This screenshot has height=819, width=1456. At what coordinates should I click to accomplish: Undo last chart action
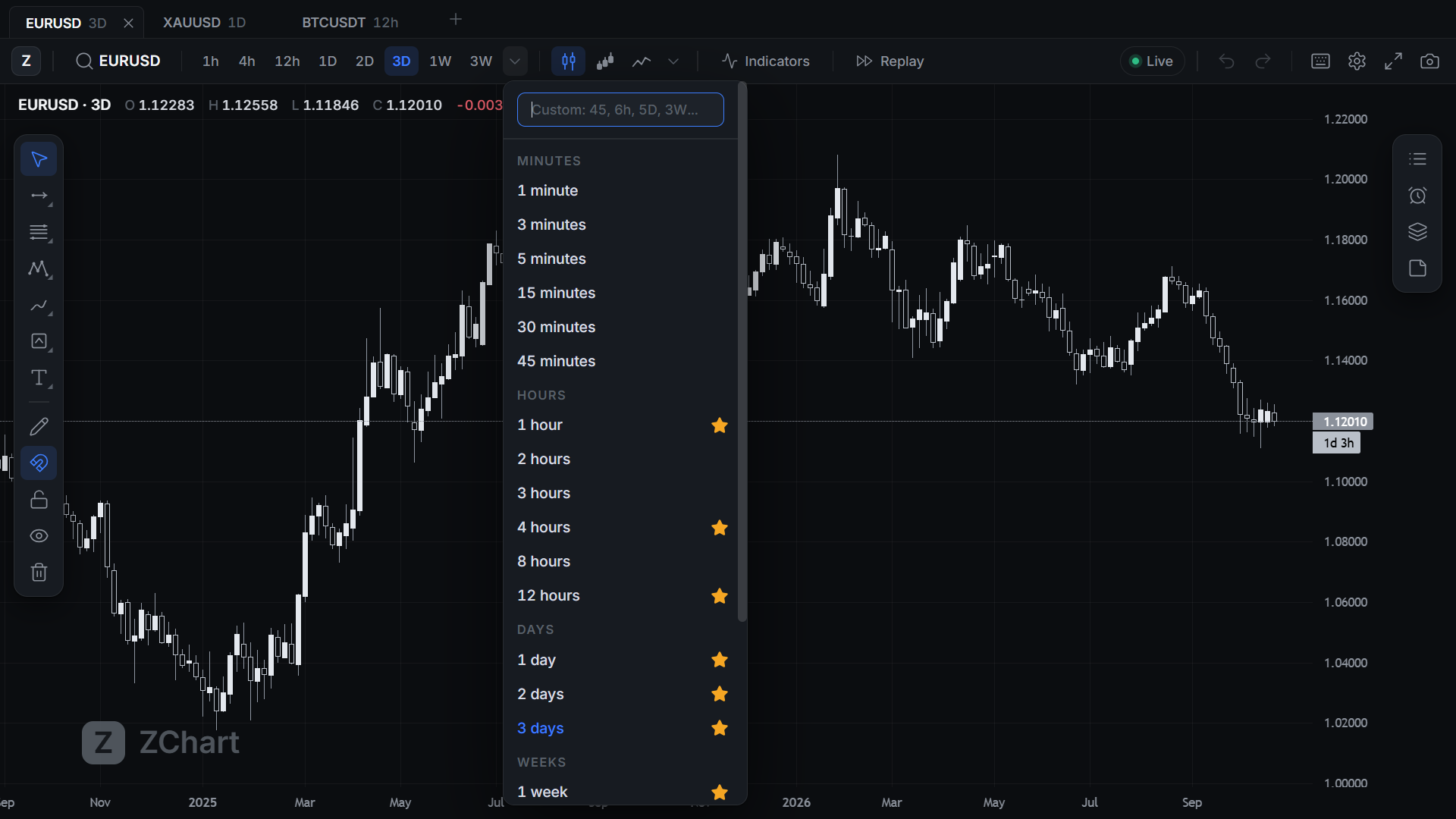coord(1226,61)
